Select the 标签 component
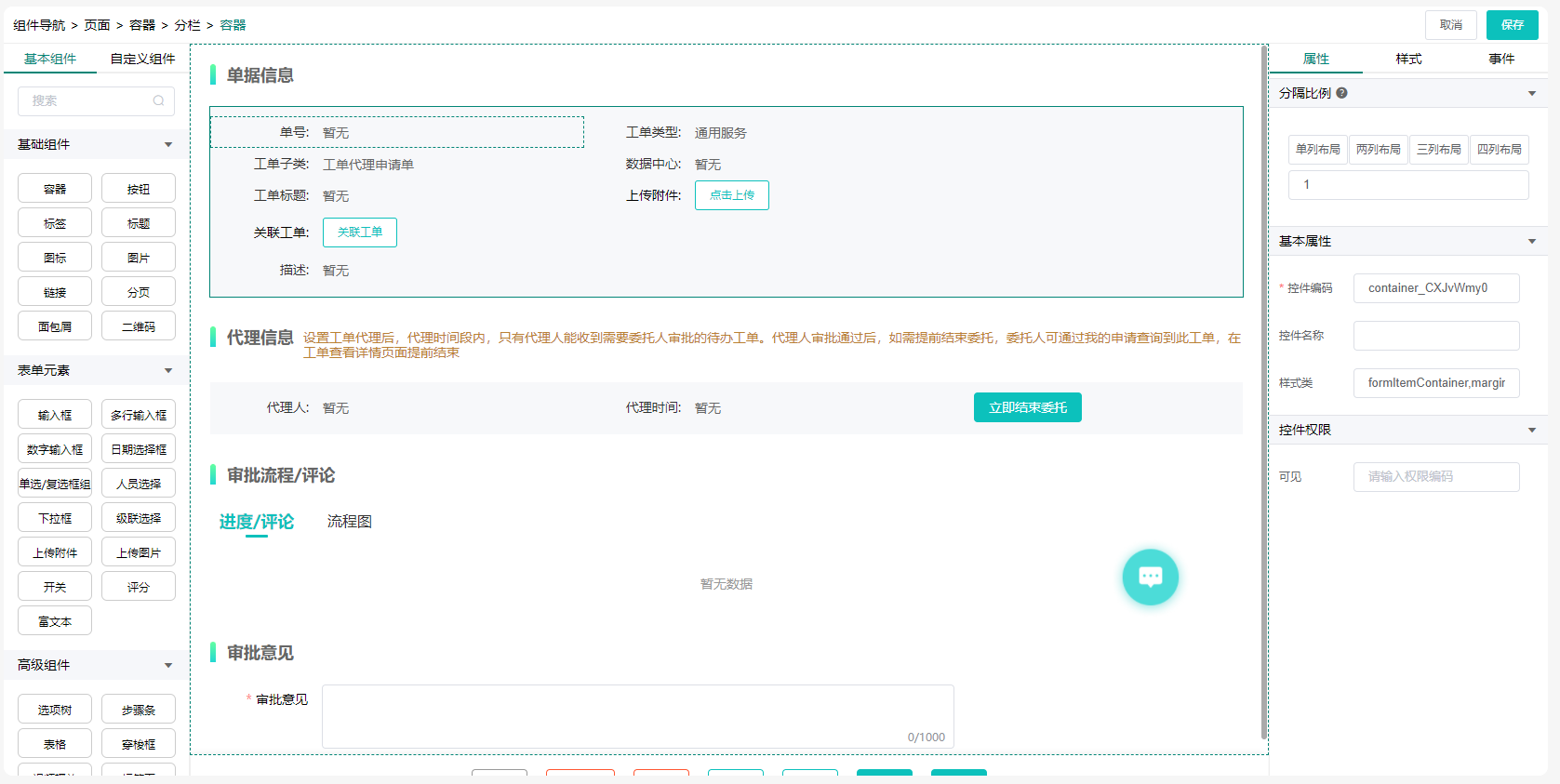Image resolution: width=1560 pixels, height=784 pixels. tap(55, 223)
